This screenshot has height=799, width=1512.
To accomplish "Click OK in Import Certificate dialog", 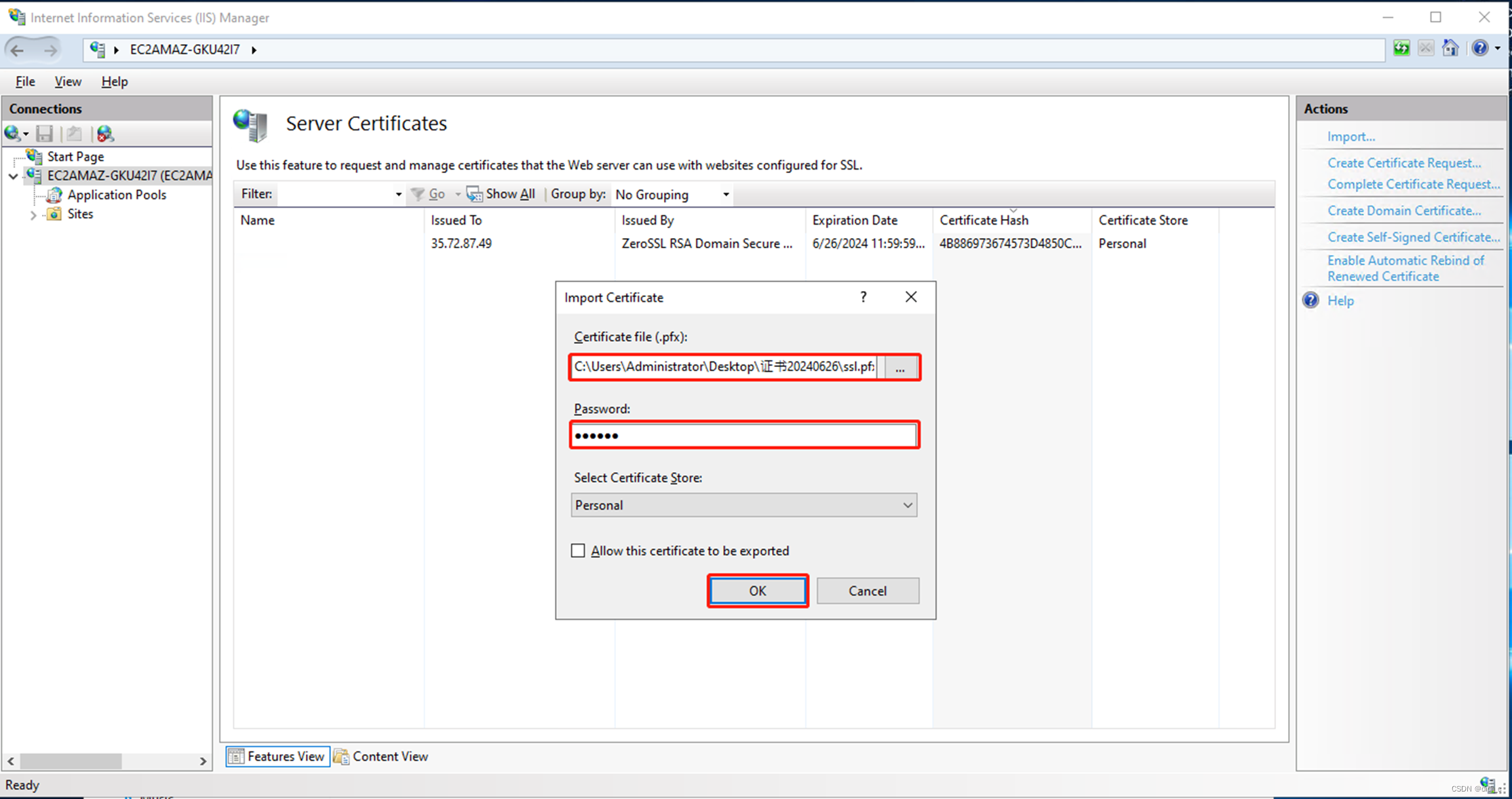I will pos(757,591).
